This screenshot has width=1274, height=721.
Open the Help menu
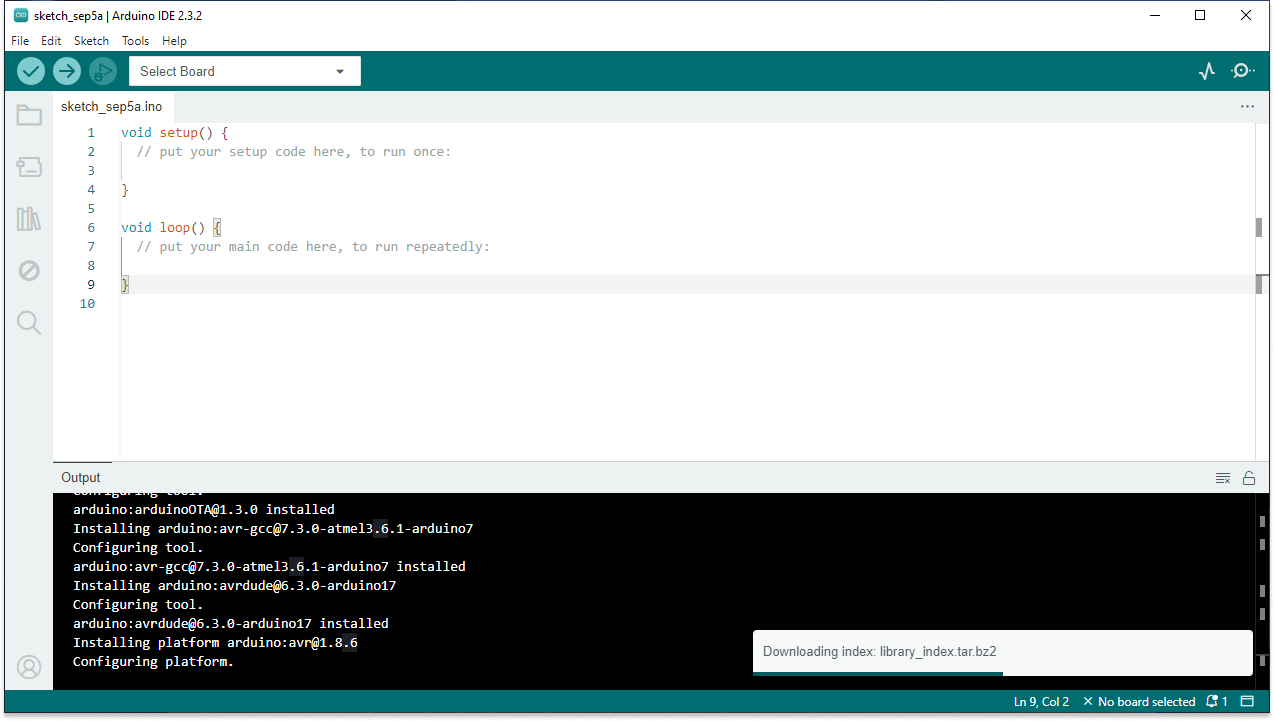[174, 41]
